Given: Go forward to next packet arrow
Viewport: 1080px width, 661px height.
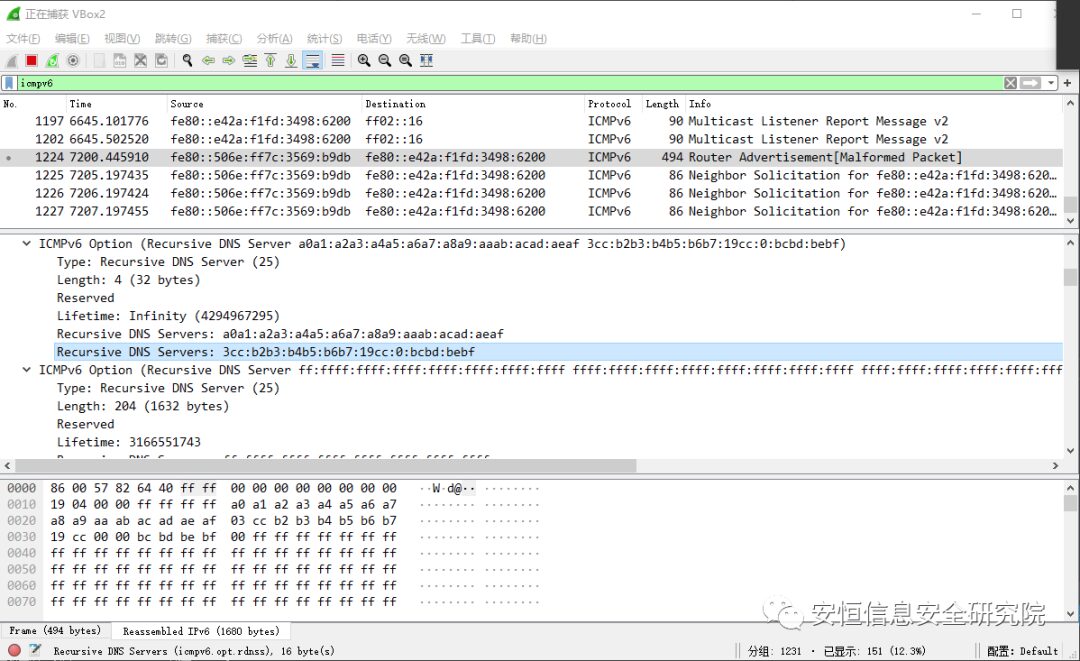Looking at the screenshot, I should click(229, 61).
